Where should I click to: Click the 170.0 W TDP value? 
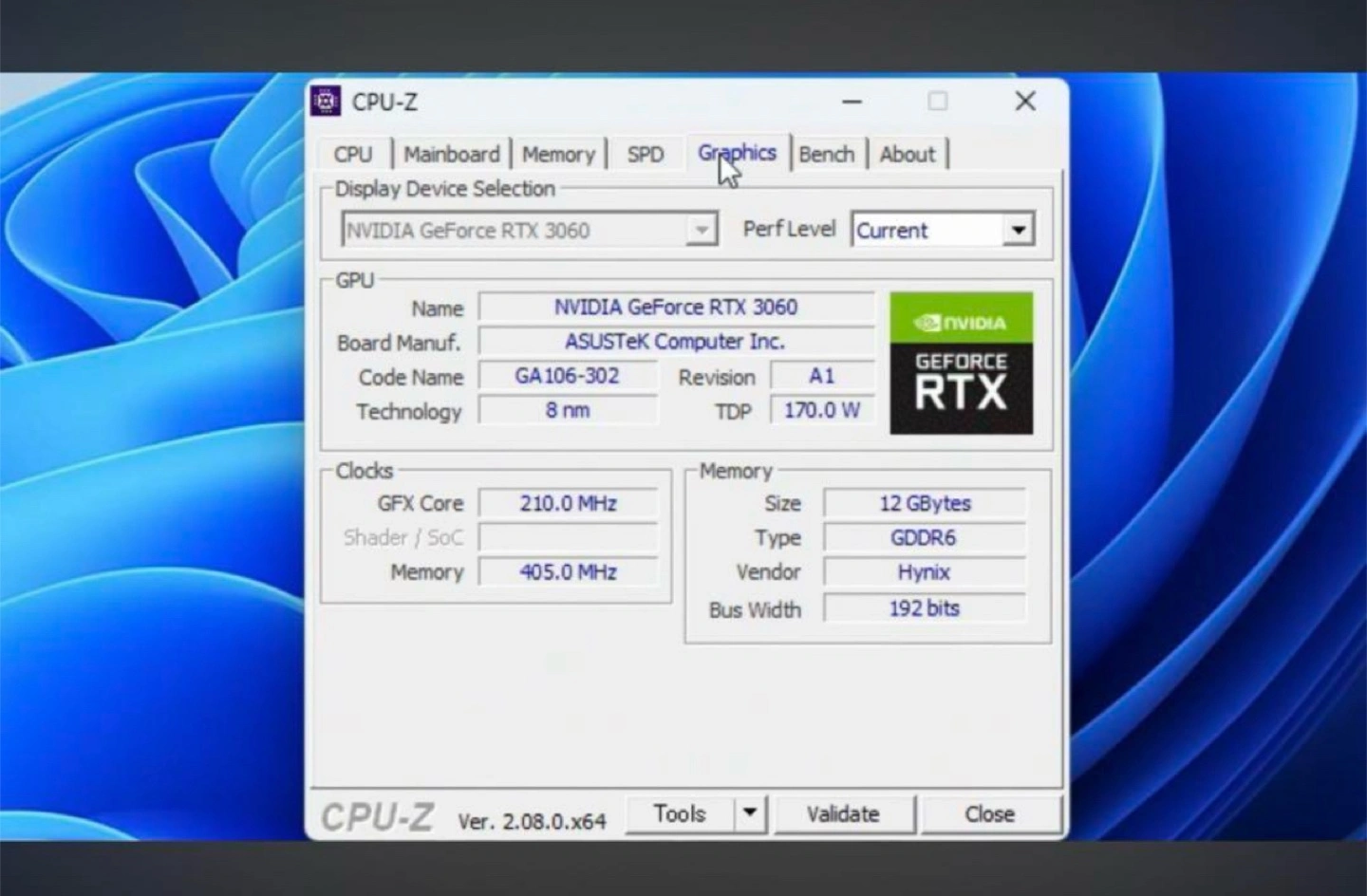(x=822, y=410)
